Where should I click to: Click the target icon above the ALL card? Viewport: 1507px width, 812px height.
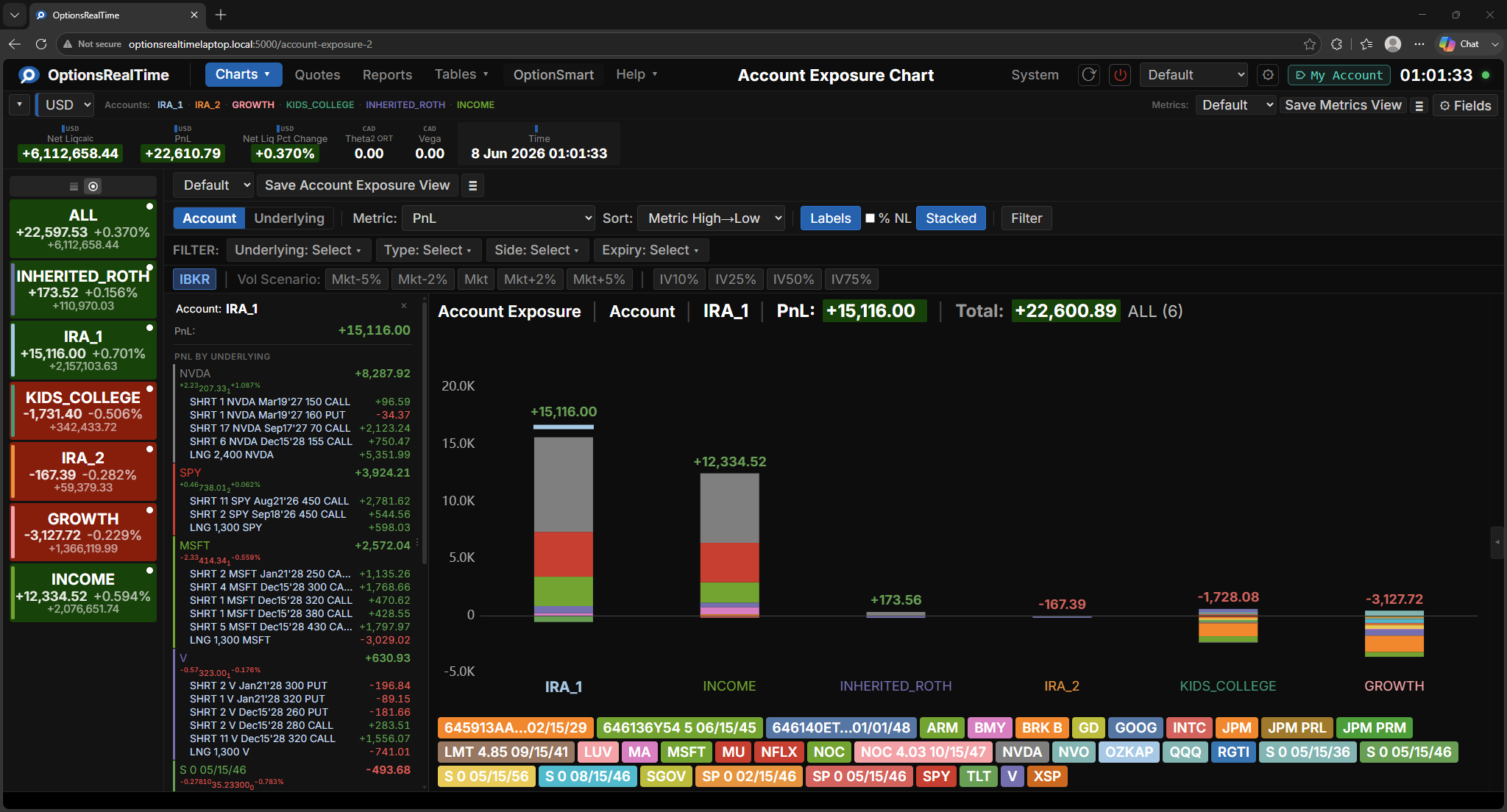click(93, 186)
